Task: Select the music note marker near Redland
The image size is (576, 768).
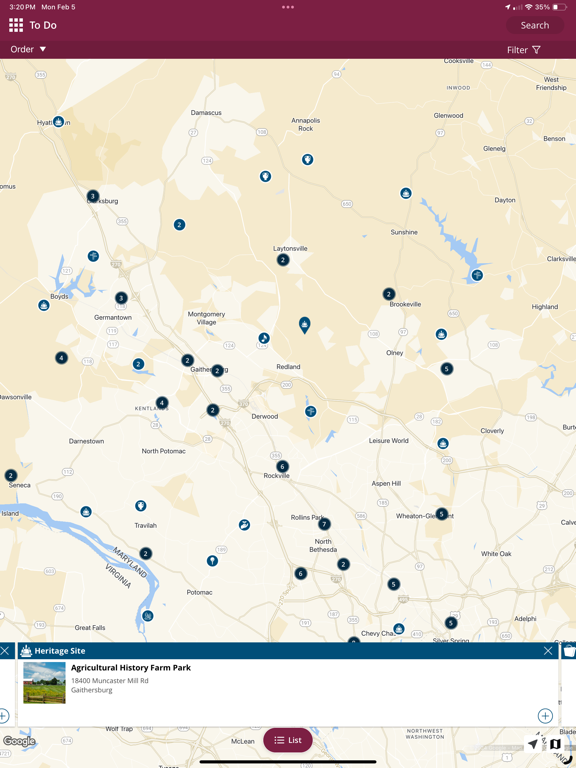Action: click(x=264, y=338)
